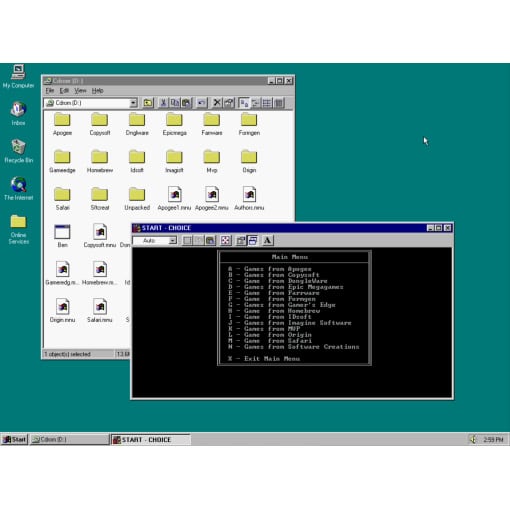Click the Start button on the taskbar
Screen dimensions: 510x510
click(14, 439)
